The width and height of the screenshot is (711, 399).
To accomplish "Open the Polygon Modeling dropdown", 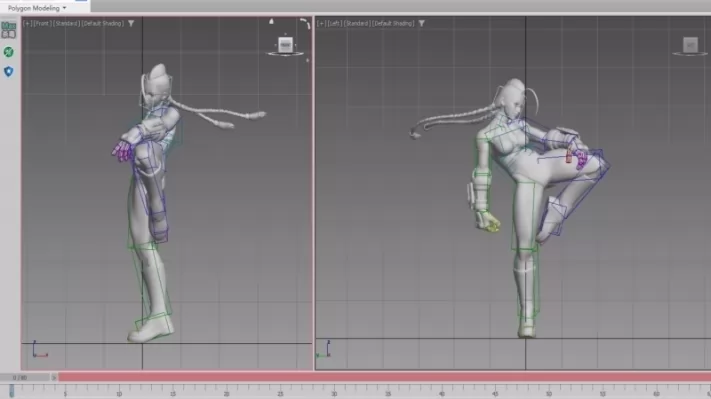I will click(x=37, y=8).
